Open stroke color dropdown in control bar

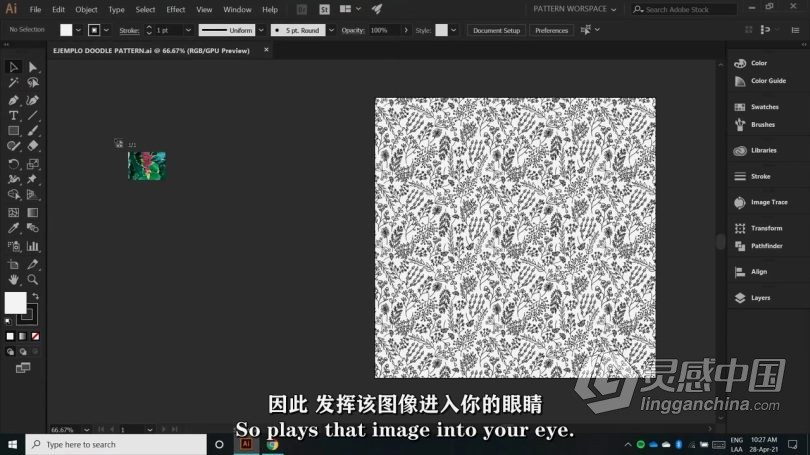(106, 30)
